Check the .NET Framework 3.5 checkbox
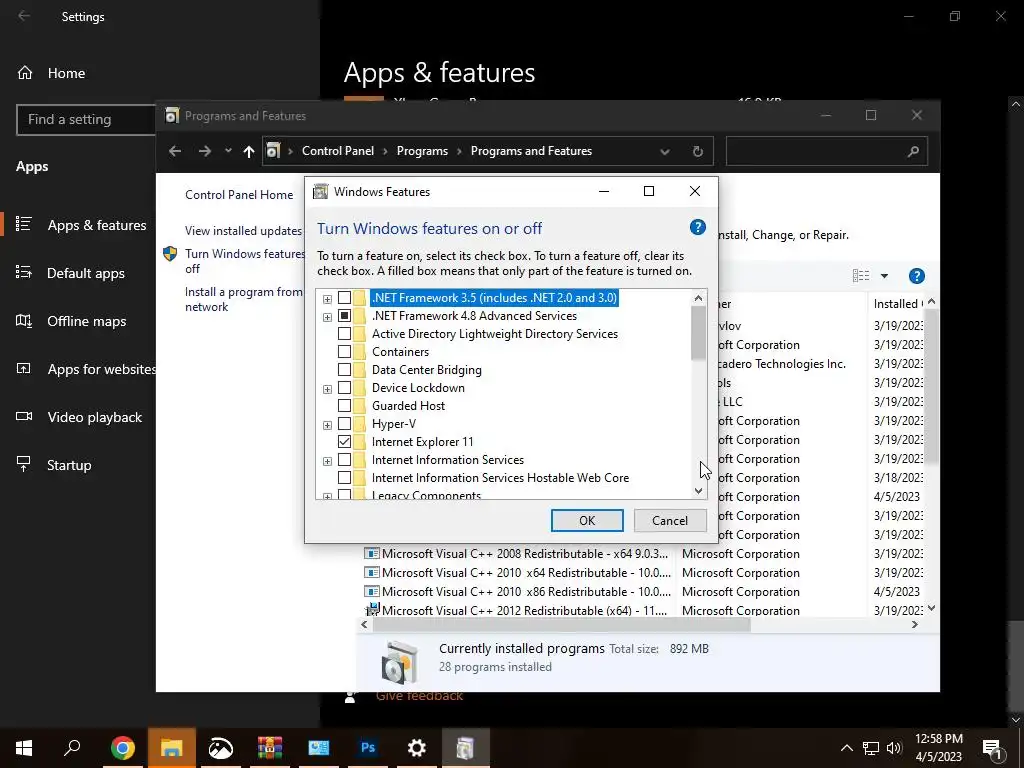 (x=344, y=298)
